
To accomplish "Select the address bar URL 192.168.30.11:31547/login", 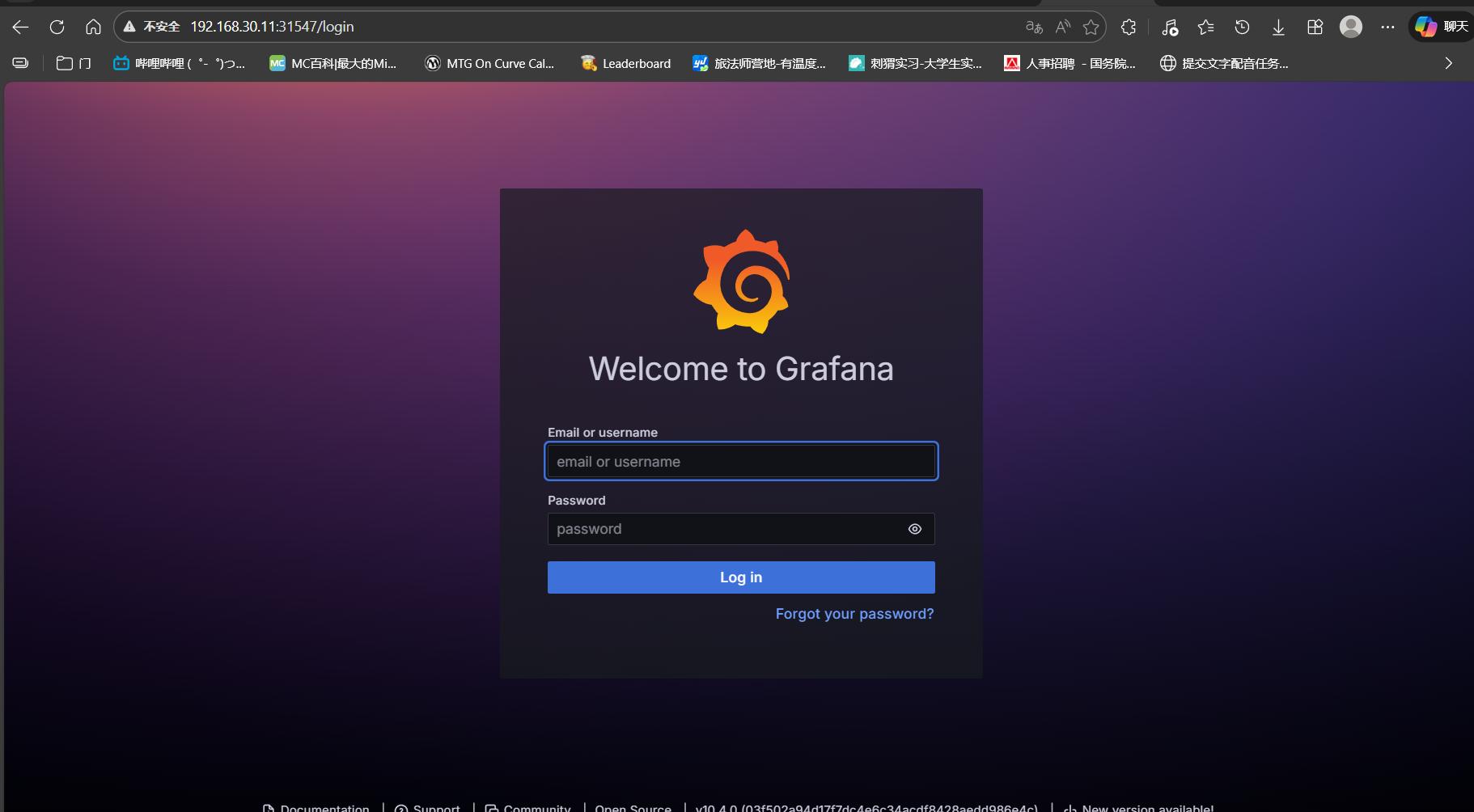I will pos(272,27).
